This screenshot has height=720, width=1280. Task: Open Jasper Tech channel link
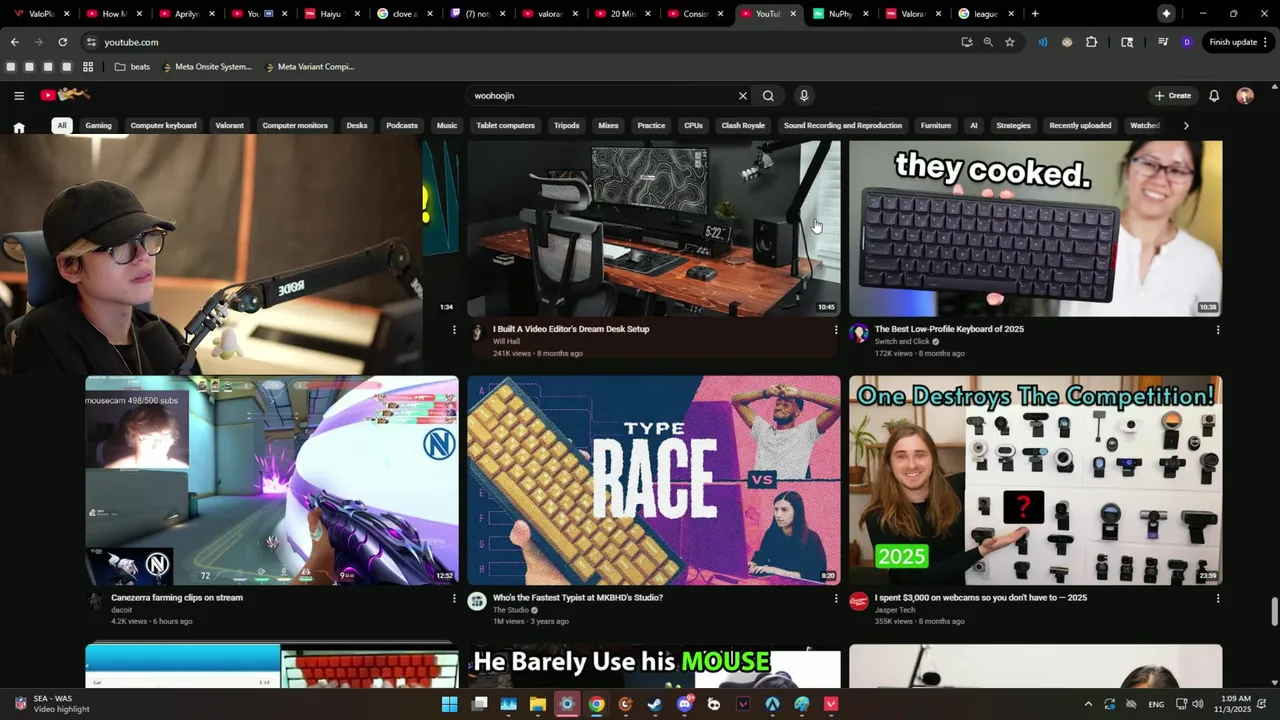(x=895, y=610)
